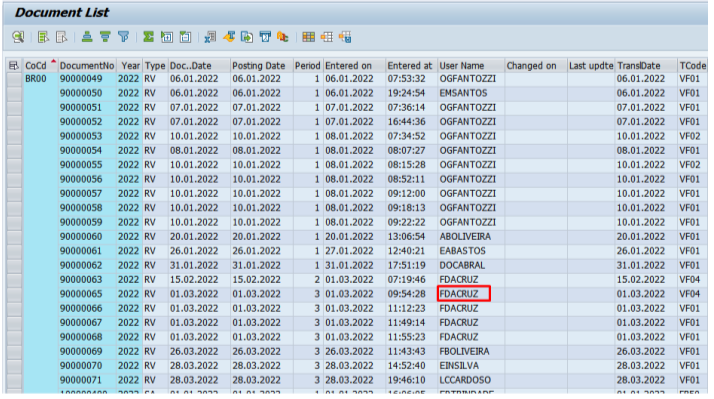Click the Year column header
Screen dimensions: 714x399
(130, 66)
